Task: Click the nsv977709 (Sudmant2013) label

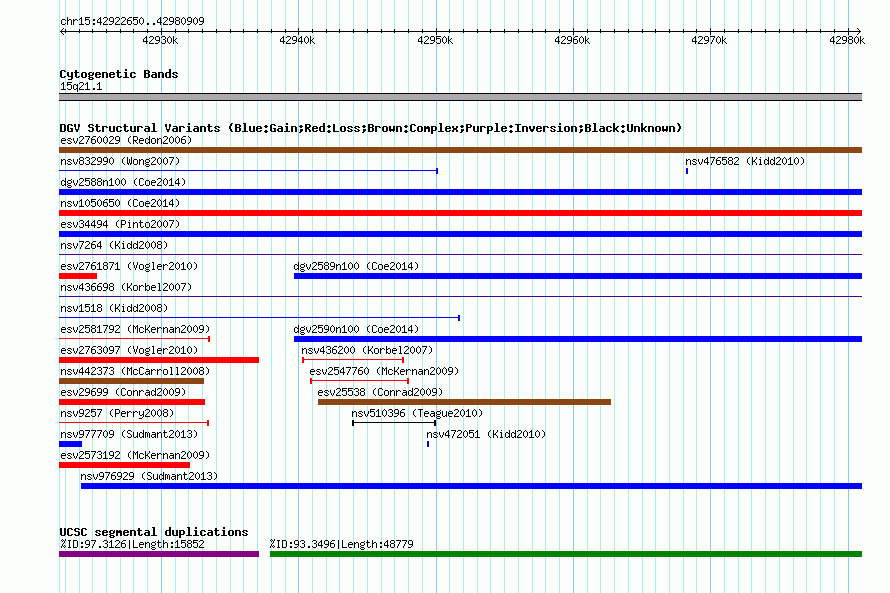Action: 129,434
